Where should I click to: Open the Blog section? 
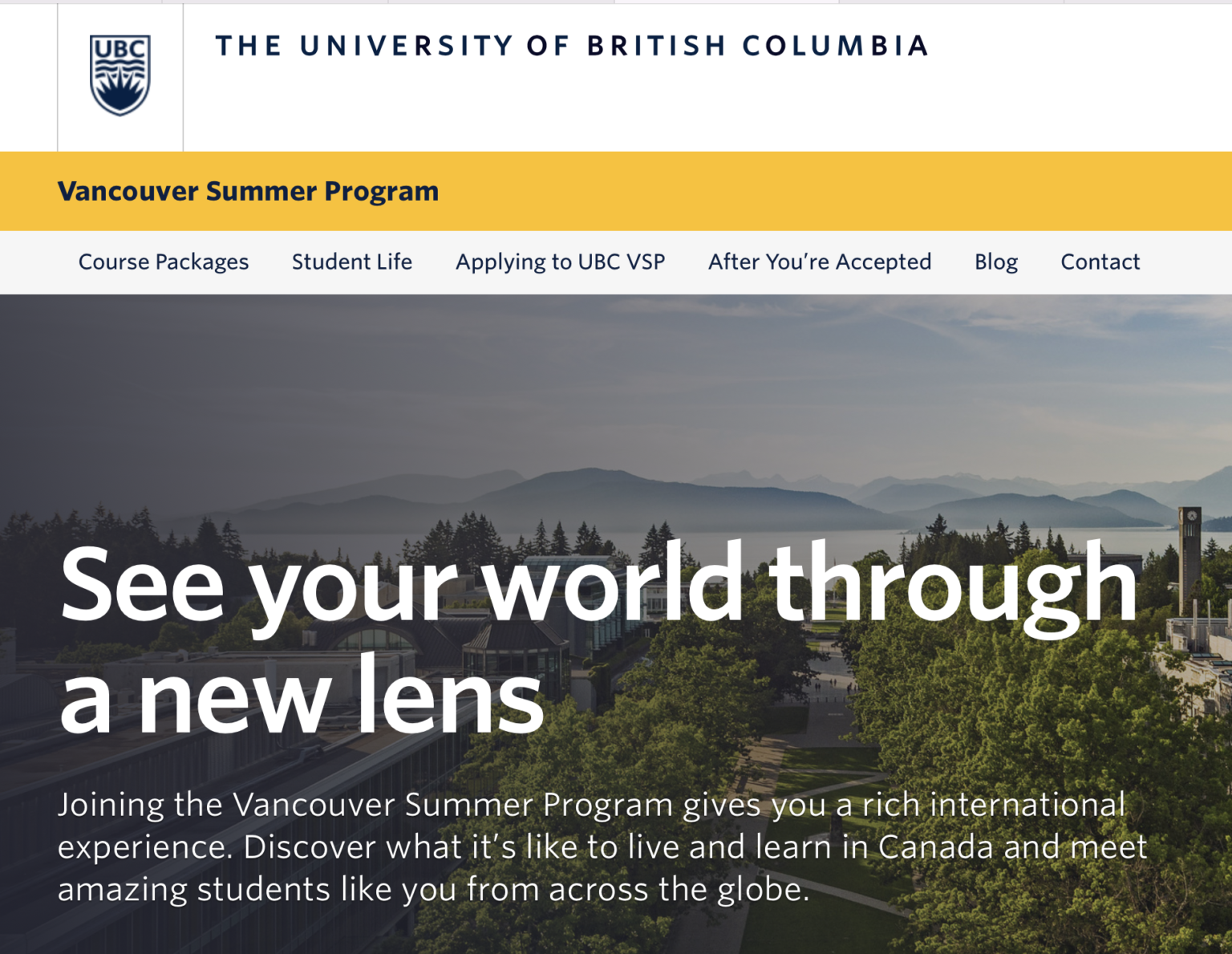[995, 262]
